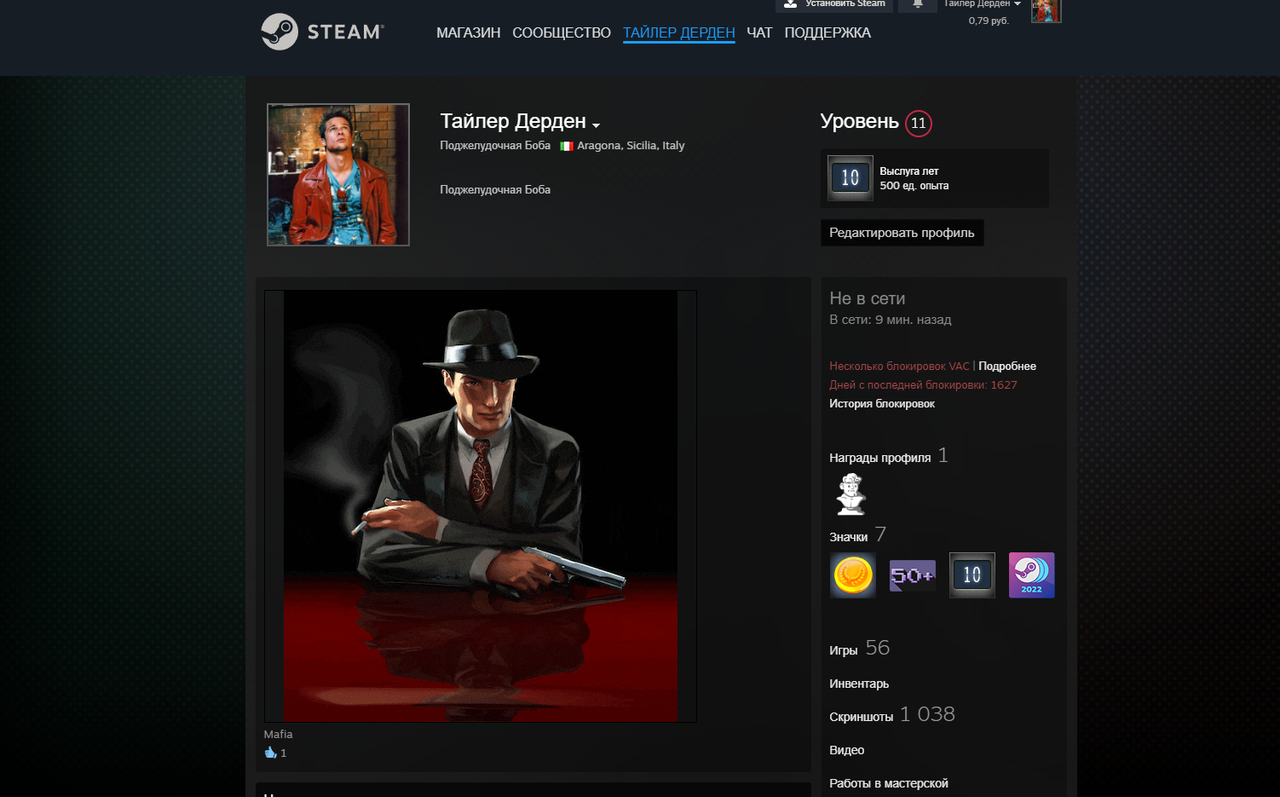Click the Не в сети status text

pos(867,298)
